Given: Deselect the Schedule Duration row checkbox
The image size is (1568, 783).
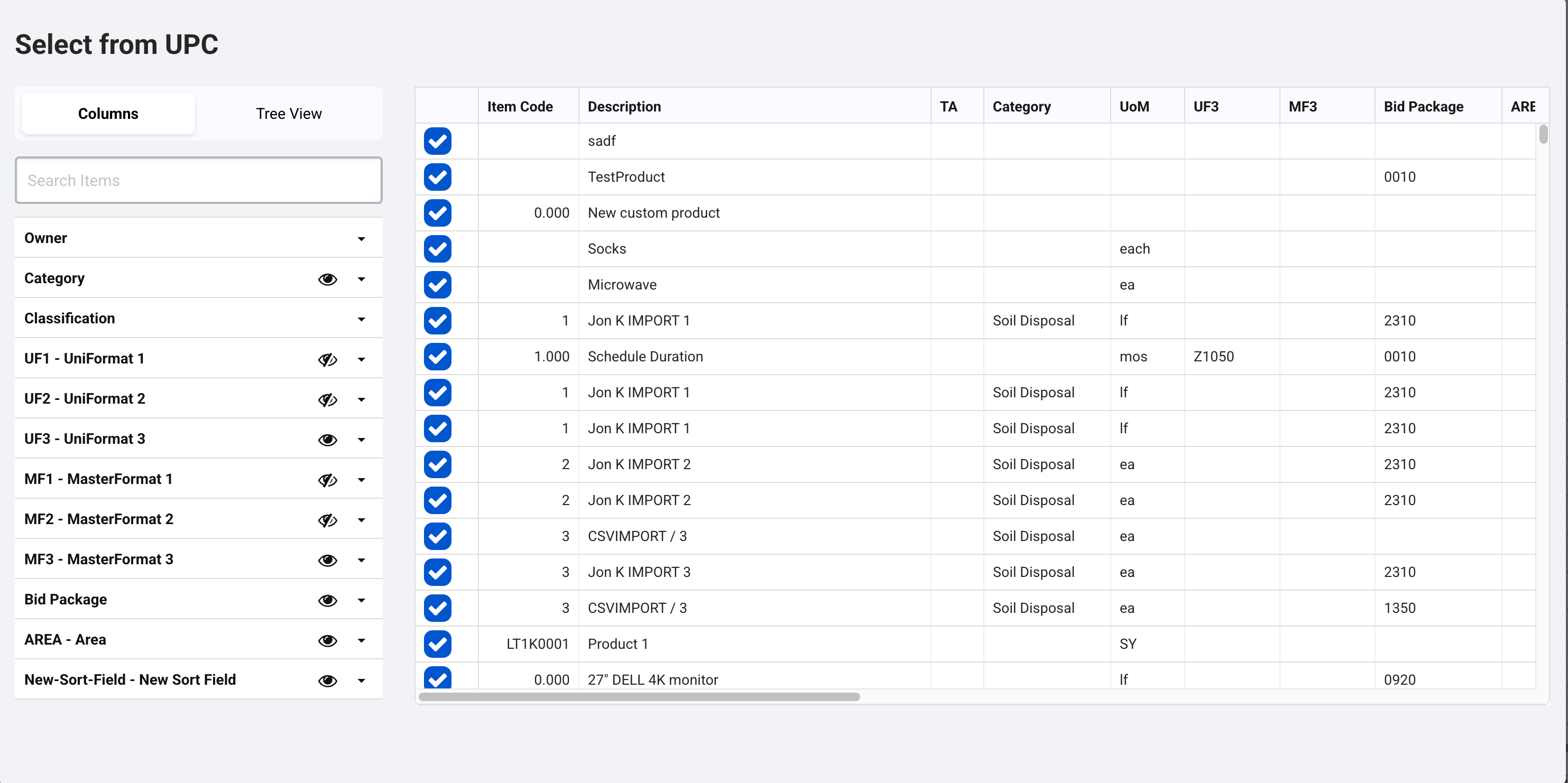Looking at the screenshot, I should tap(438, 357).
